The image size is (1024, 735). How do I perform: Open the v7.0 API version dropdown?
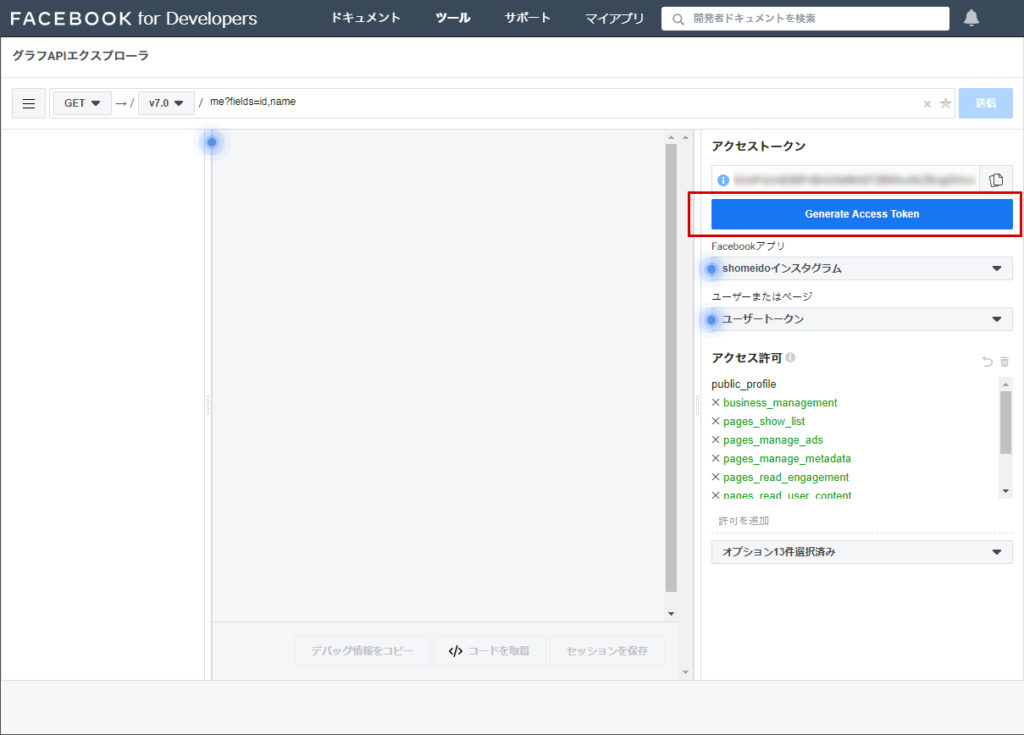point(166,103)
